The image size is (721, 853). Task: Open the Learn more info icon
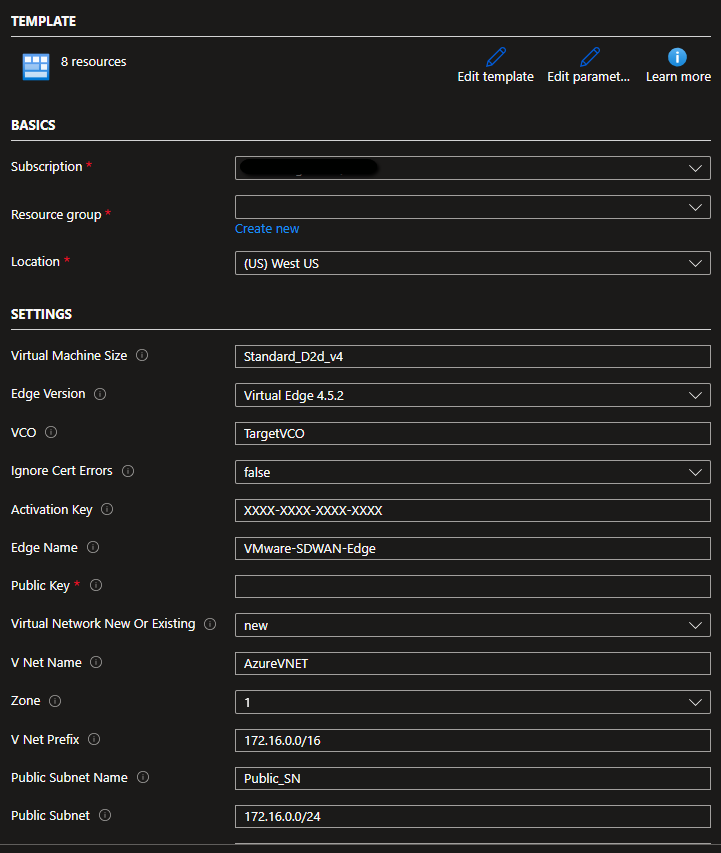click(678, 57)
